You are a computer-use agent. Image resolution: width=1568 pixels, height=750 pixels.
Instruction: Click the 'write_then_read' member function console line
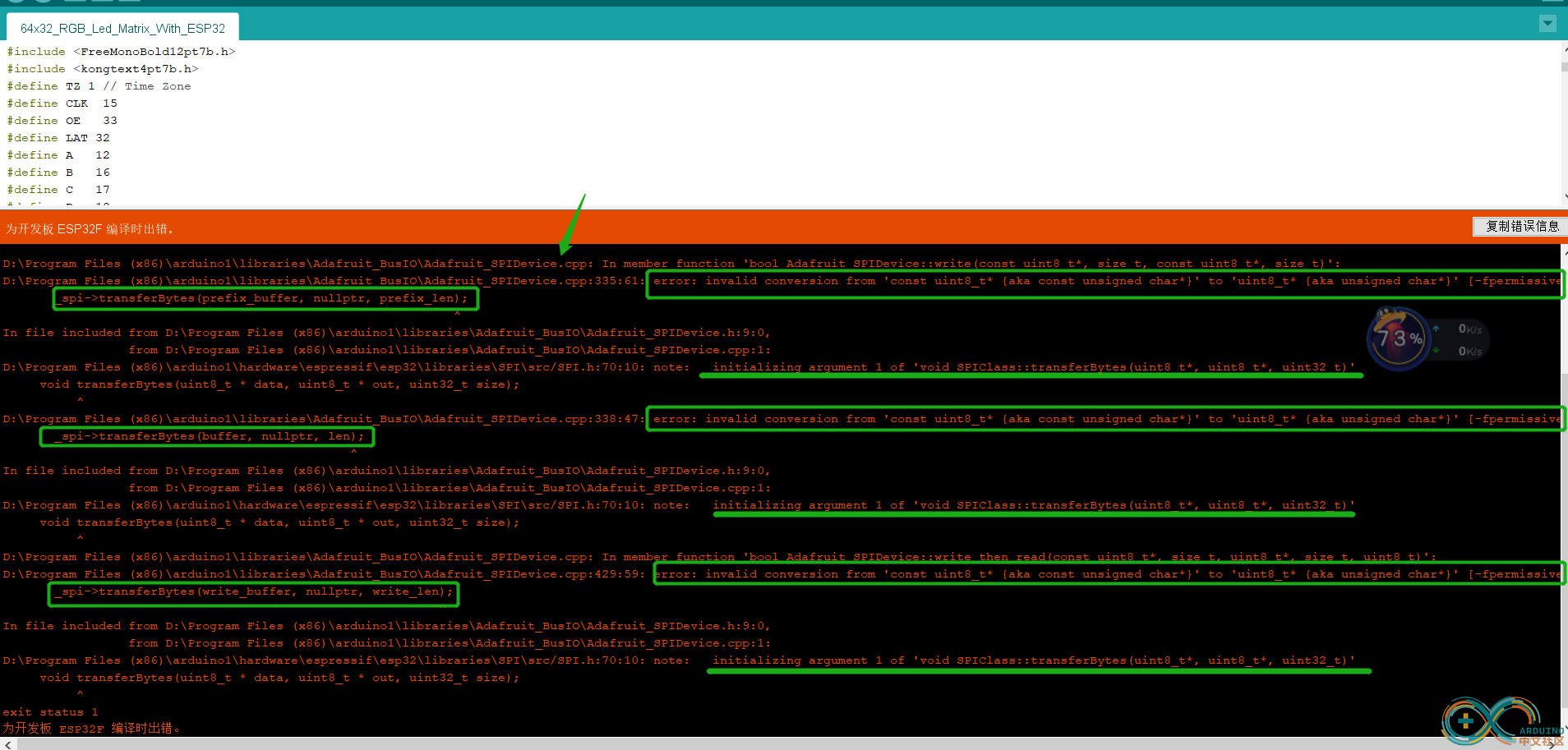pyautogui.click(x=720, y=557)
